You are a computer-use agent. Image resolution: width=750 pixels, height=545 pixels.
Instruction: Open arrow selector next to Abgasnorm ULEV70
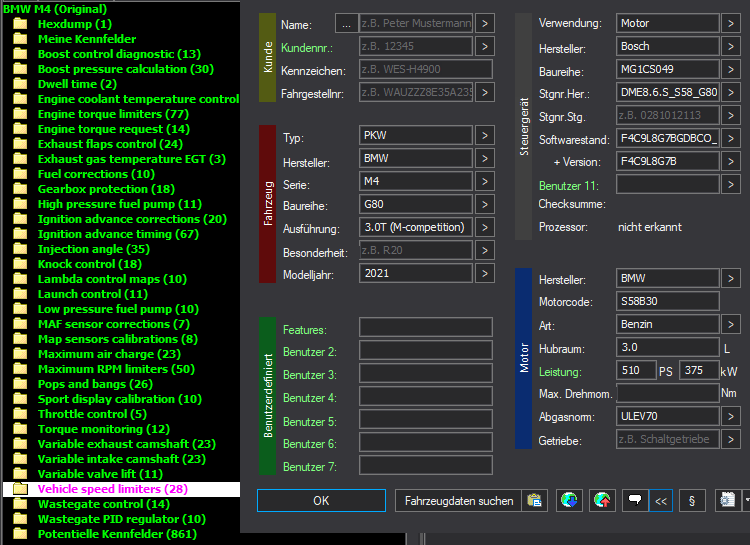[x=730, y=416]
